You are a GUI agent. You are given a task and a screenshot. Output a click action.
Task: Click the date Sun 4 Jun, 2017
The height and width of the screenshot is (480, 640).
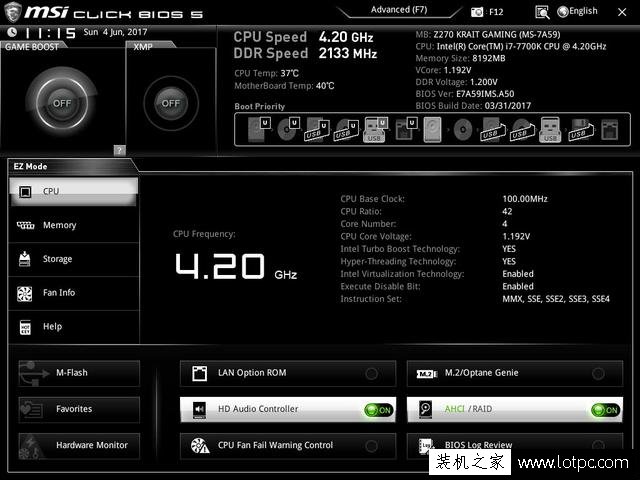click(x=115, y=32)
